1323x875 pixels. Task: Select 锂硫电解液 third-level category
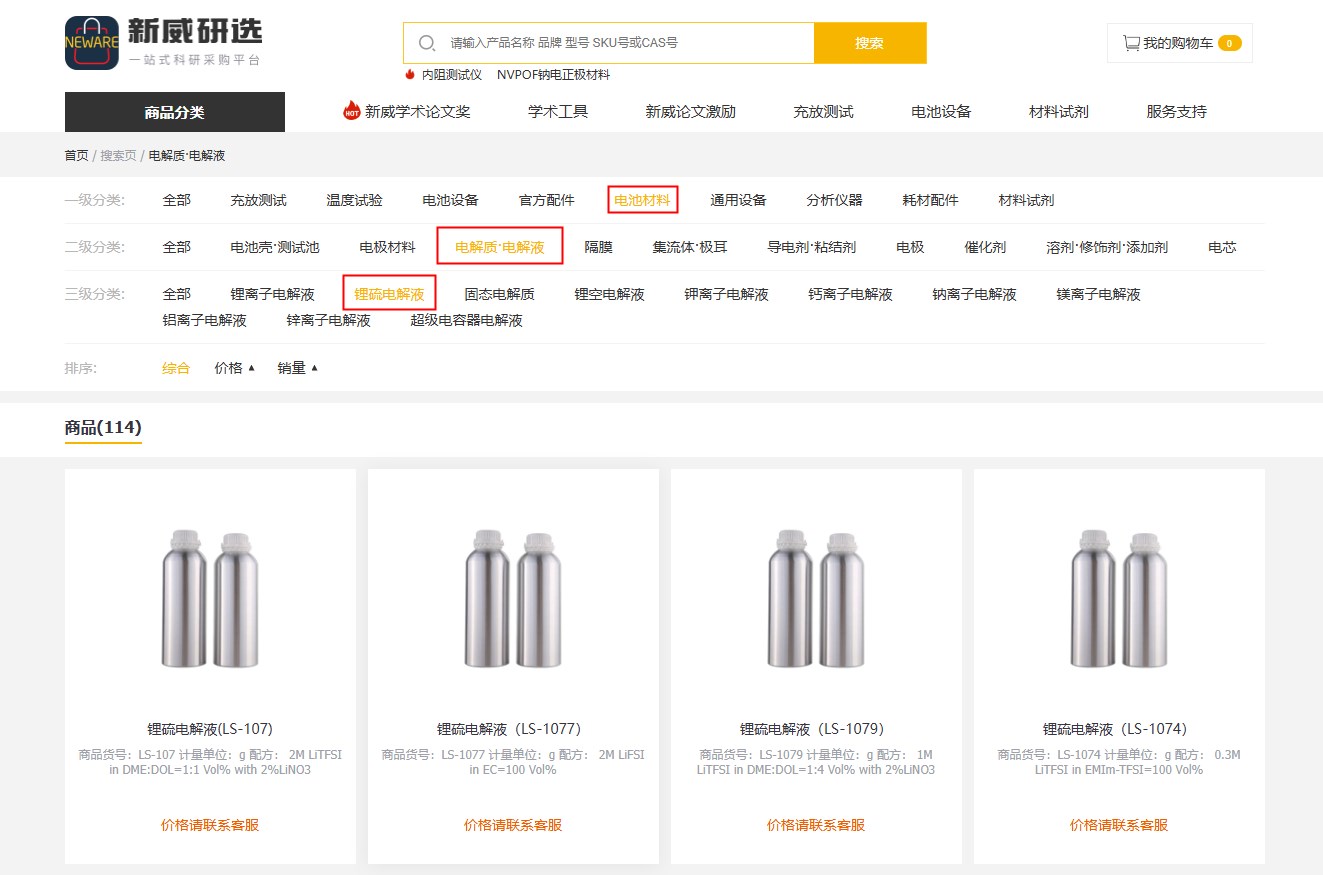coord(389,294)
